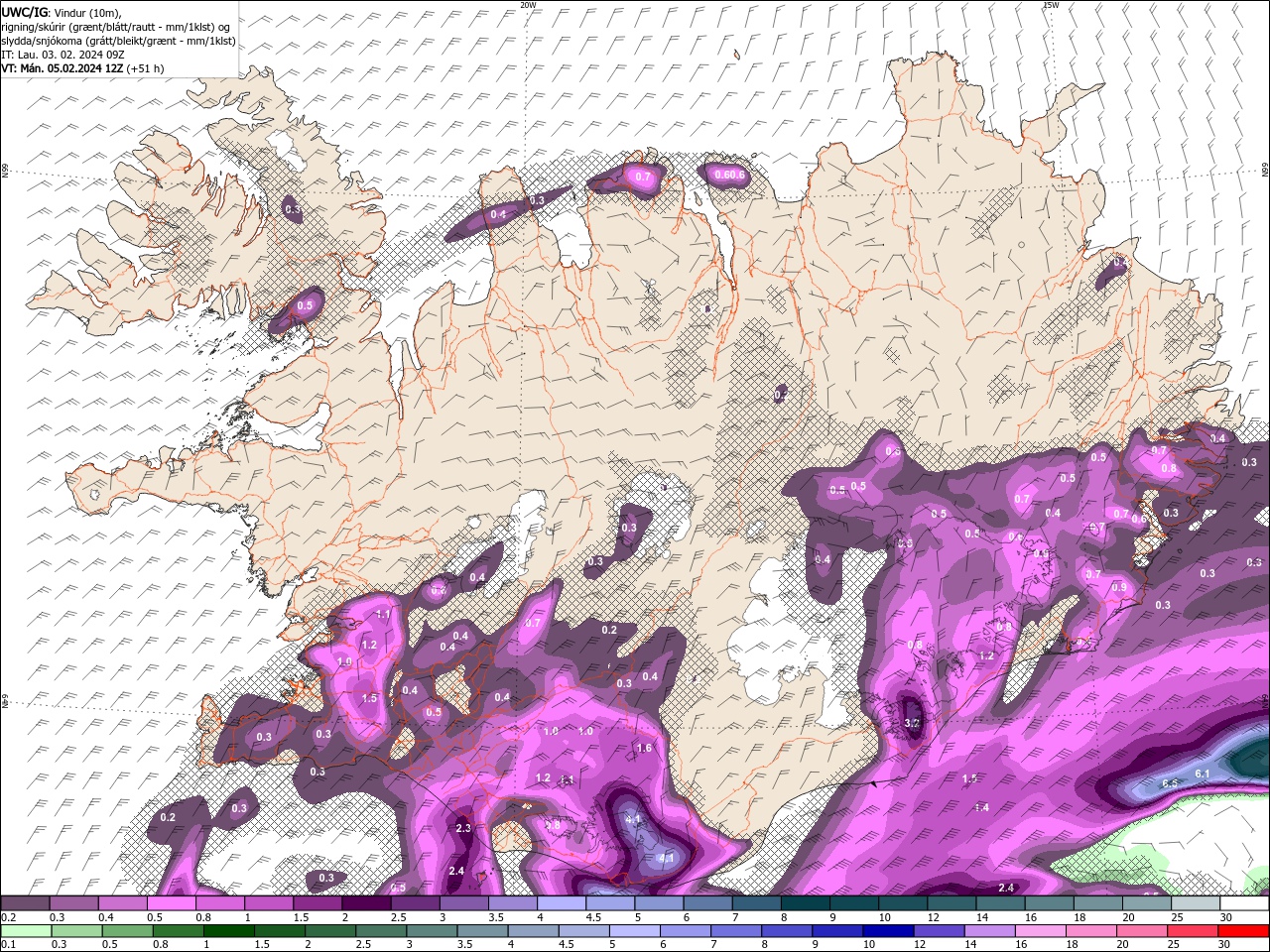Click the whitish snow swatch between 25 and 30

[1196, 903]
